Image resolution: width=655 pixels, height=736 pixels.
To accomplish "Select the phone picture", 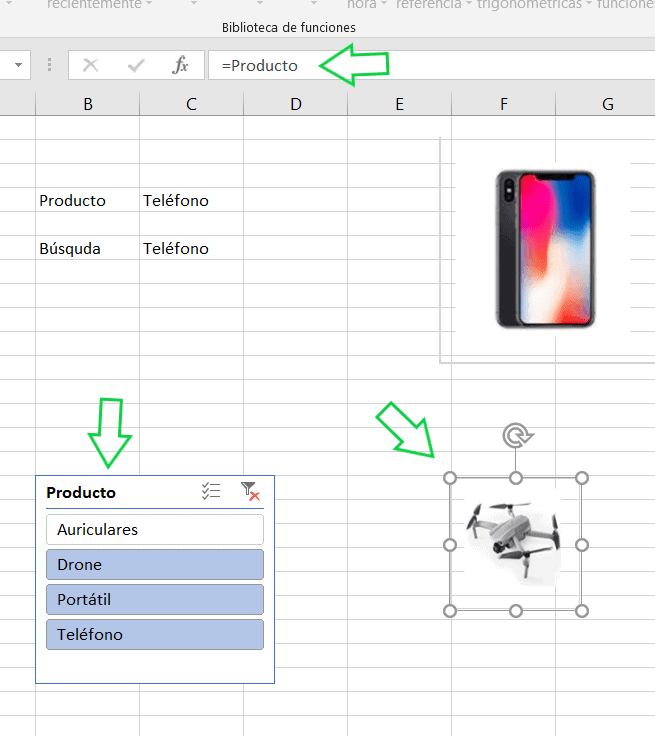I will tap(545, 249).
